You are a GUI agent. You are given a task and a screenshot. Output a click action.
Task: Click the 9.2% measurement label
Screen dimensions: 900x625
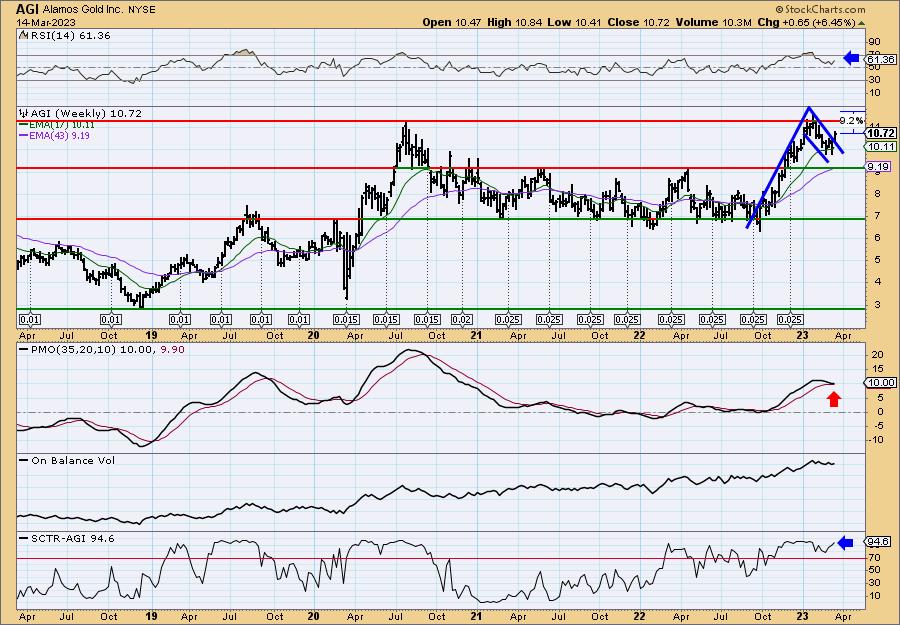coord(851,121)
